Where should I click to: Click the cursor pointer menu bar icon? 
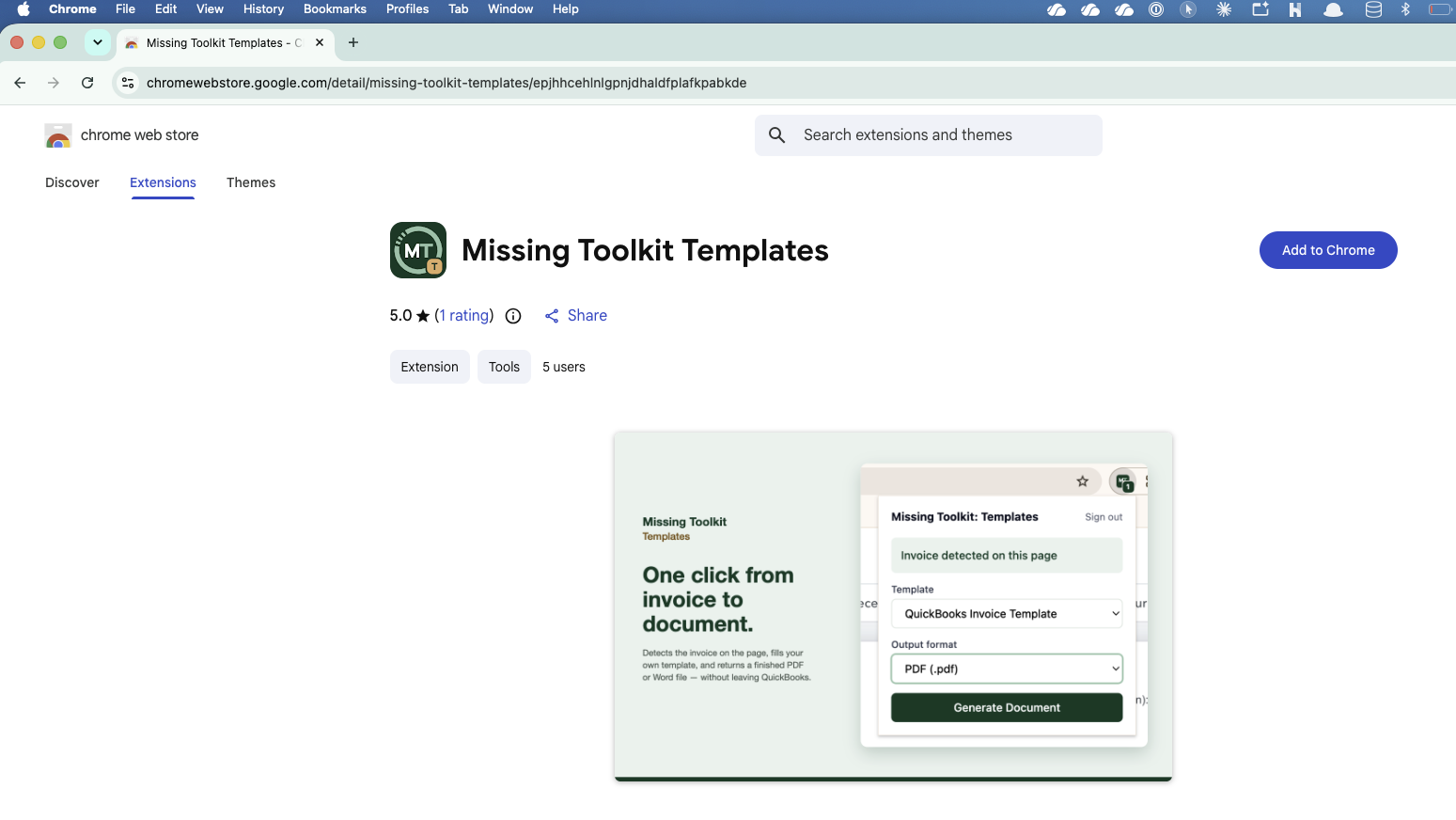pyautogui.click(x=1188, y=9)
